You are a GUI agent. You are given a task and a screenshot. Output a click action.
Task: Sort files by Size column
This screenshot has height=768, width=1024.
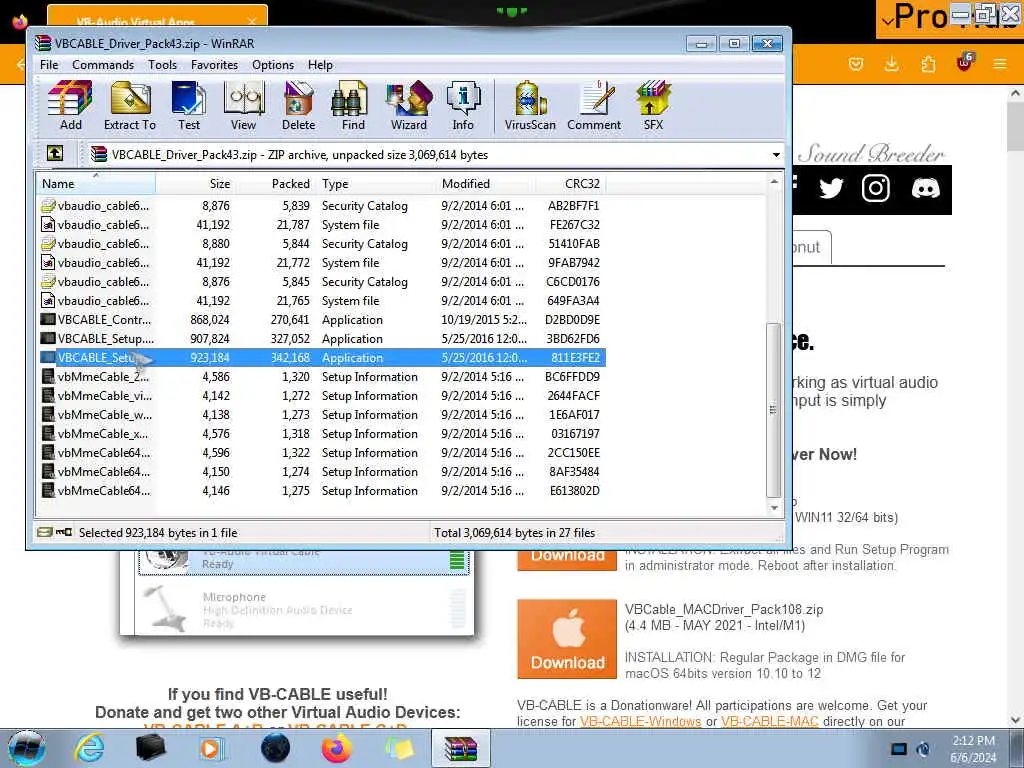tap(195, 184)
